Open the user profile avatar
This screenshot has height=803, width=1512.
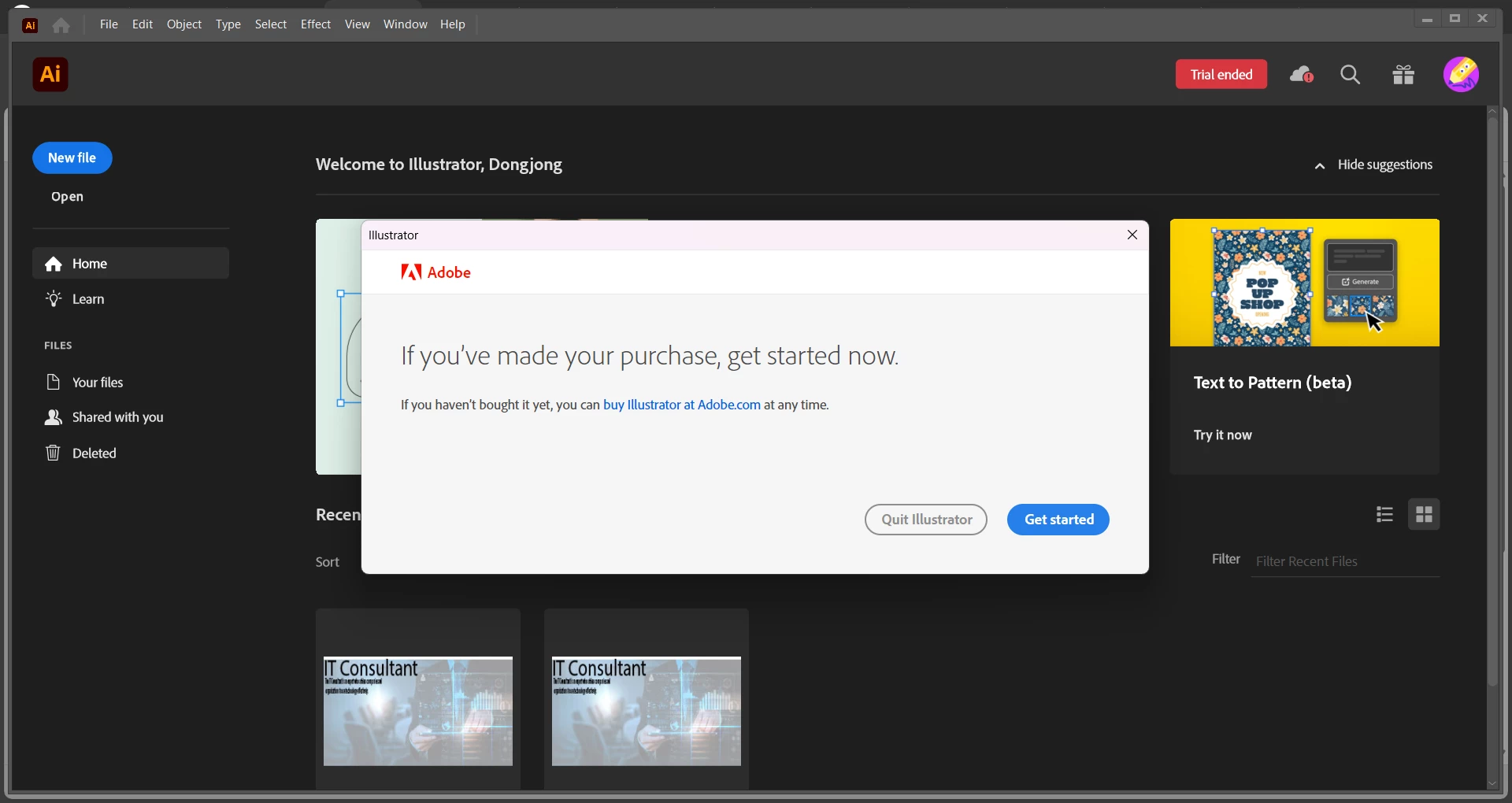pos(1462,75)
